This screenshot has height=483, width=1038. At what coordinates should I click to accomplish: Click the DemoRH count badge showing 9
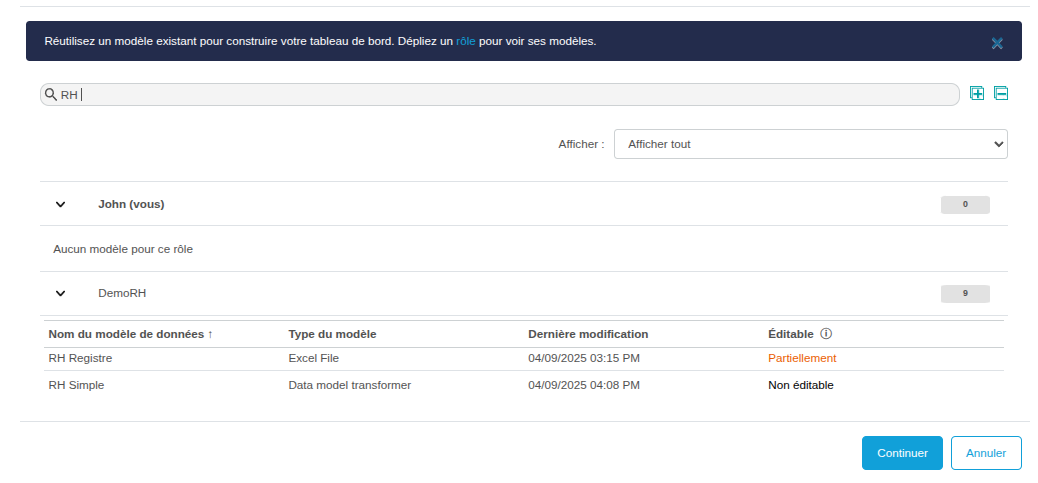click(965, 294)
